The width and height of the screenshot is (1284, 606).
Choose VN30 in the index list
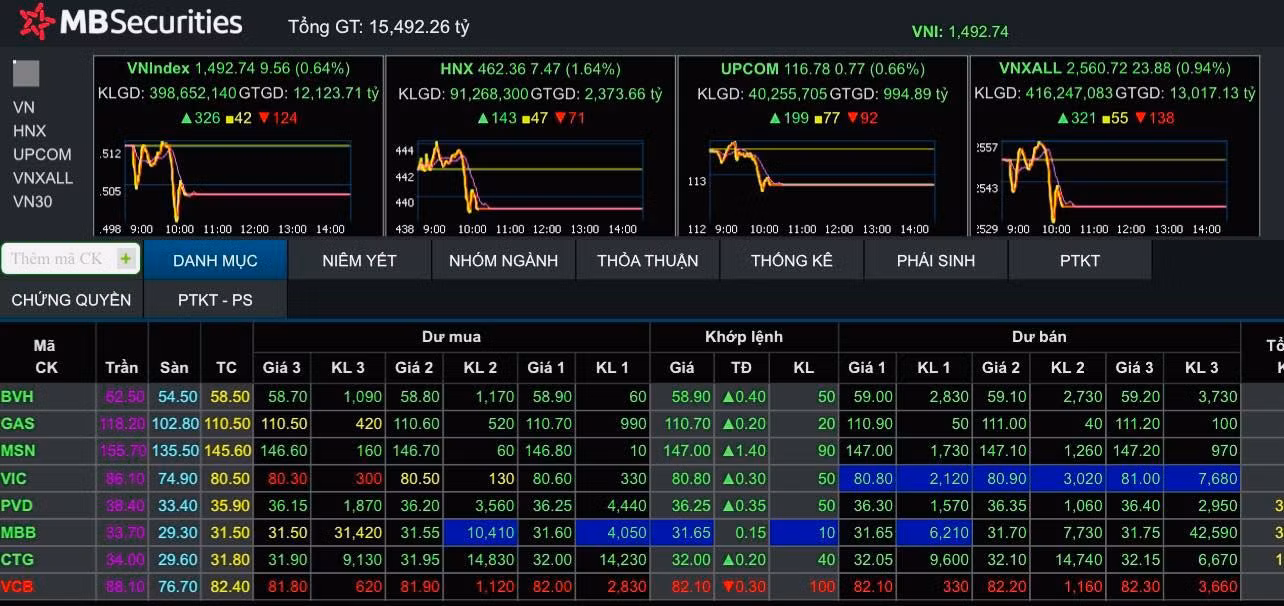[x=32, y=201]
